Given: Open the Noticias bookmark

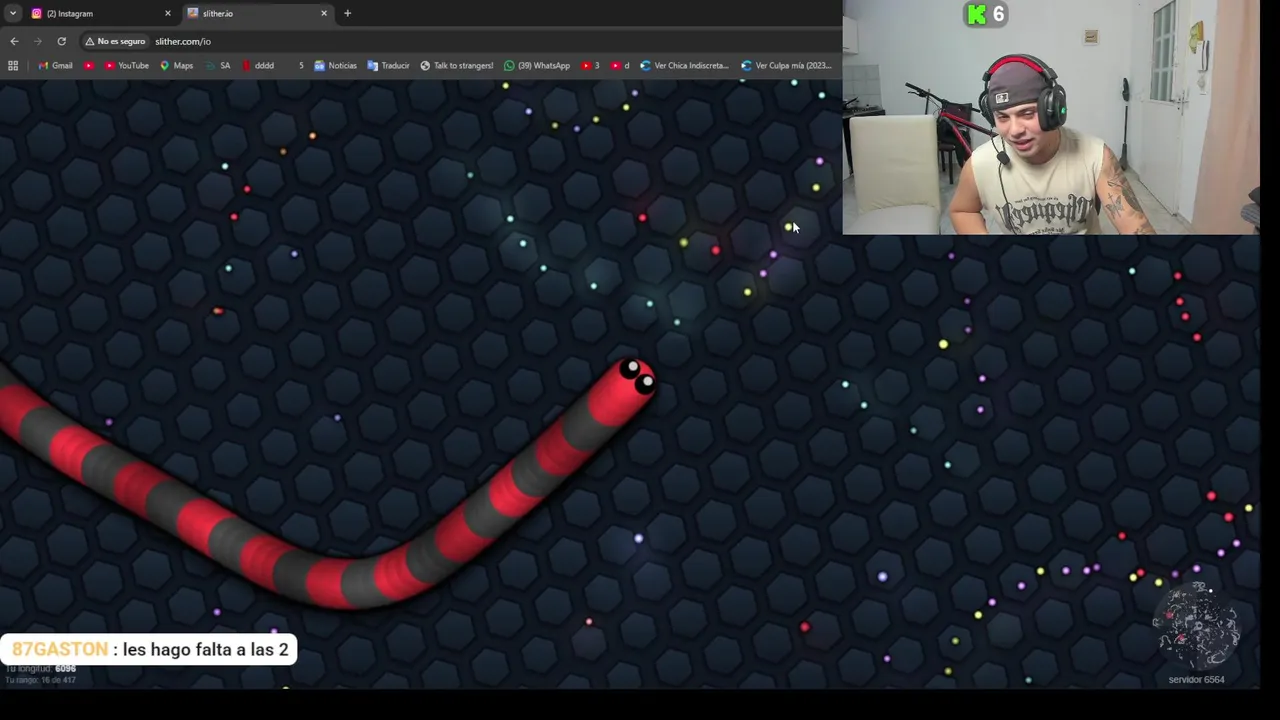Looking at the screenshot, I should pyautogui.click(x=335, y=65).
